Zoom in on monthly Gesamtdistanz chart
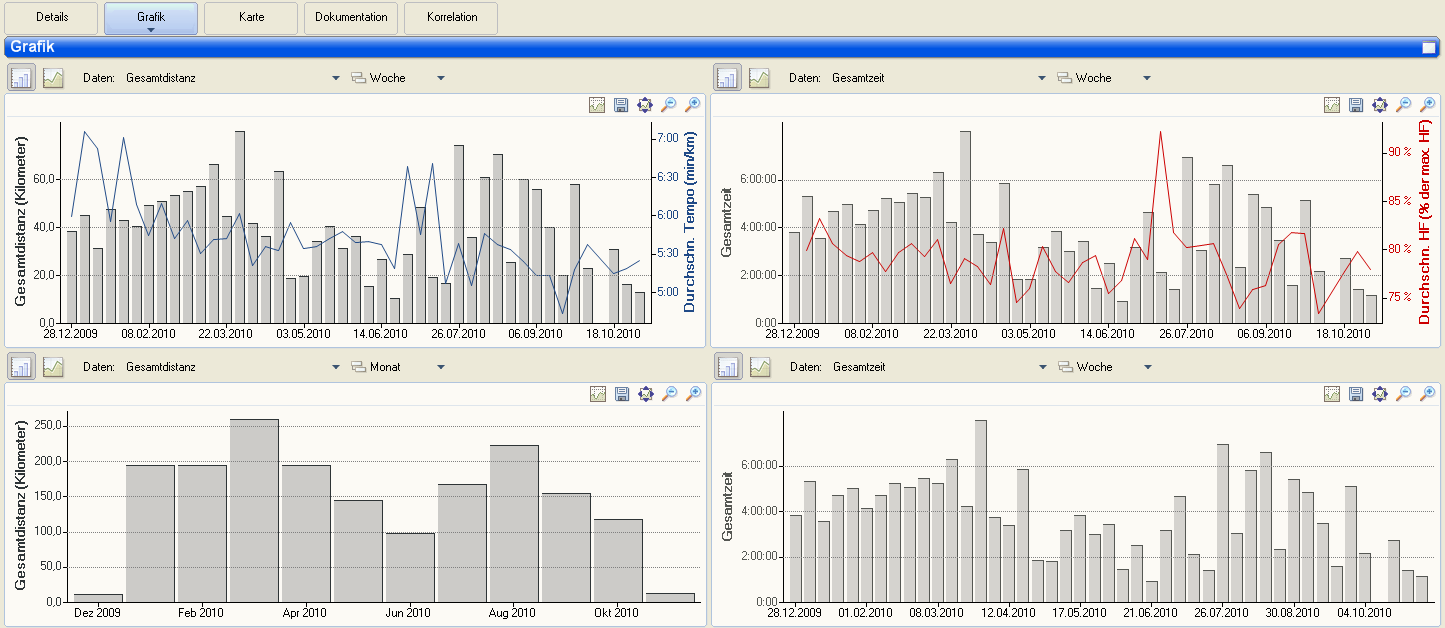The width and height of the screenshot is (1445, 628). tap(693, 394)
